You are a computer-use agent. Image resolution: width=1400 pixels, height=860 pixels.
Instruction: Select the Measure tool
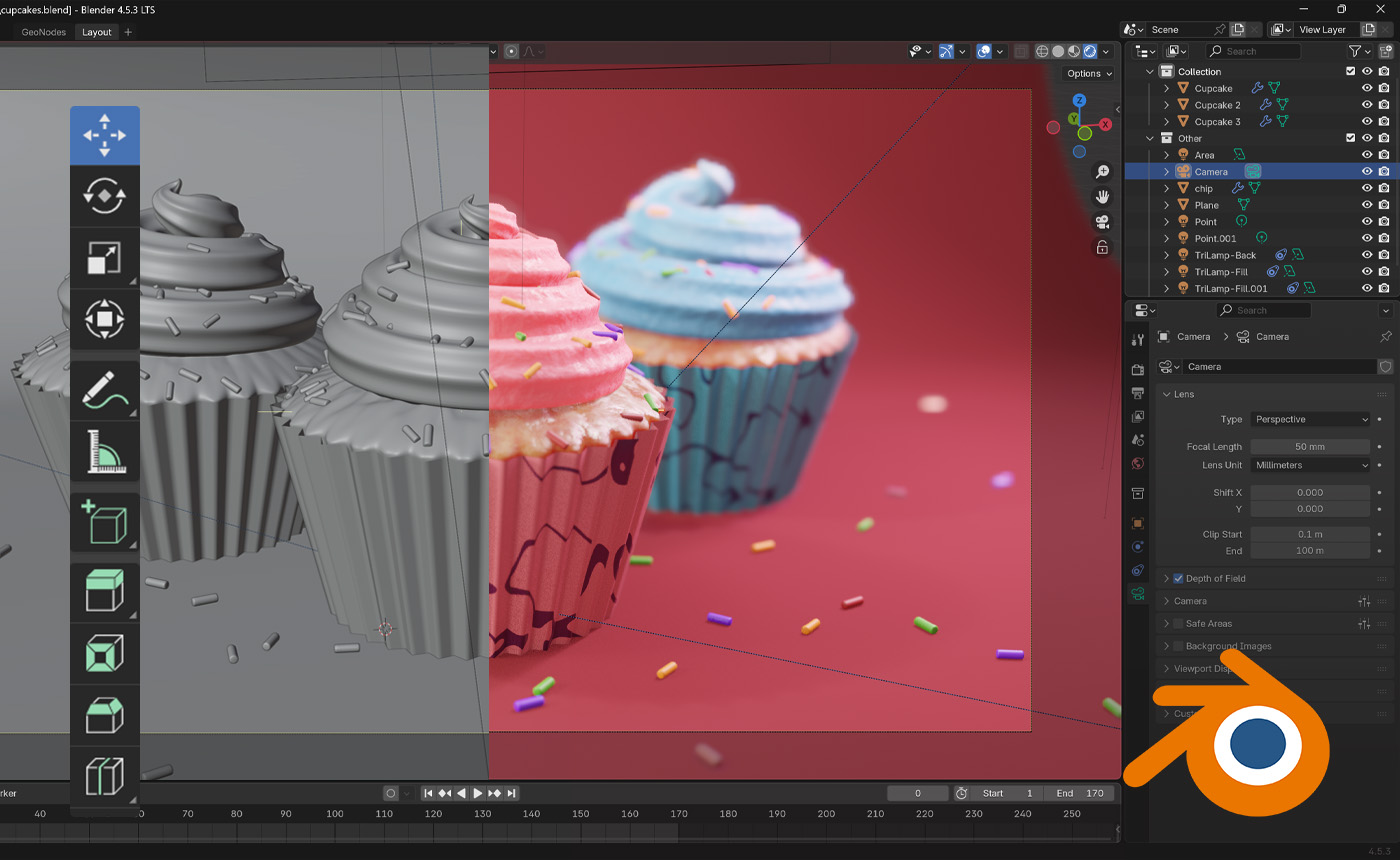click(x=104, y=451)
